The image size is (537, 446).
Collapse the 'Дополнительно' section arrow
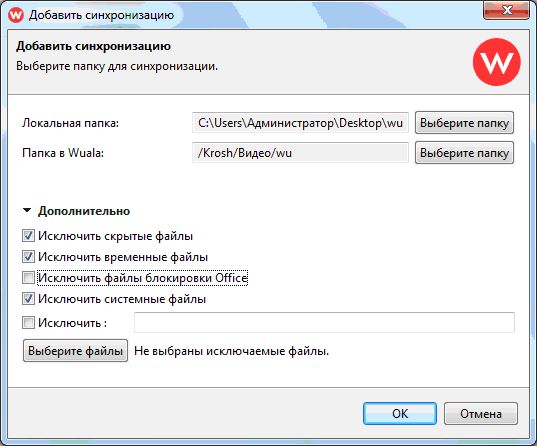pyautogui.click(x=27, y=210)
